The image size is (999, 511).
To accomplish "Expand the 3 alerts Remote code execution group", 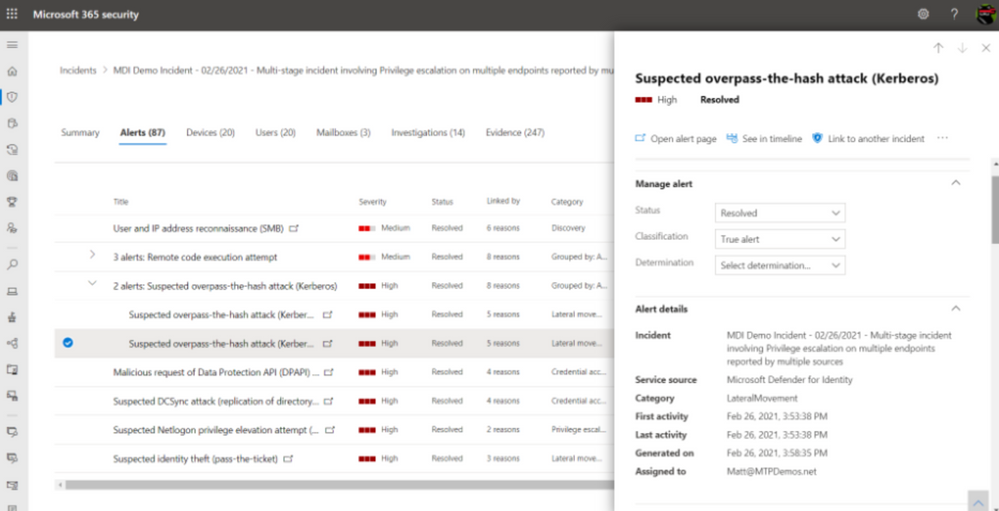I will [92, 255].
